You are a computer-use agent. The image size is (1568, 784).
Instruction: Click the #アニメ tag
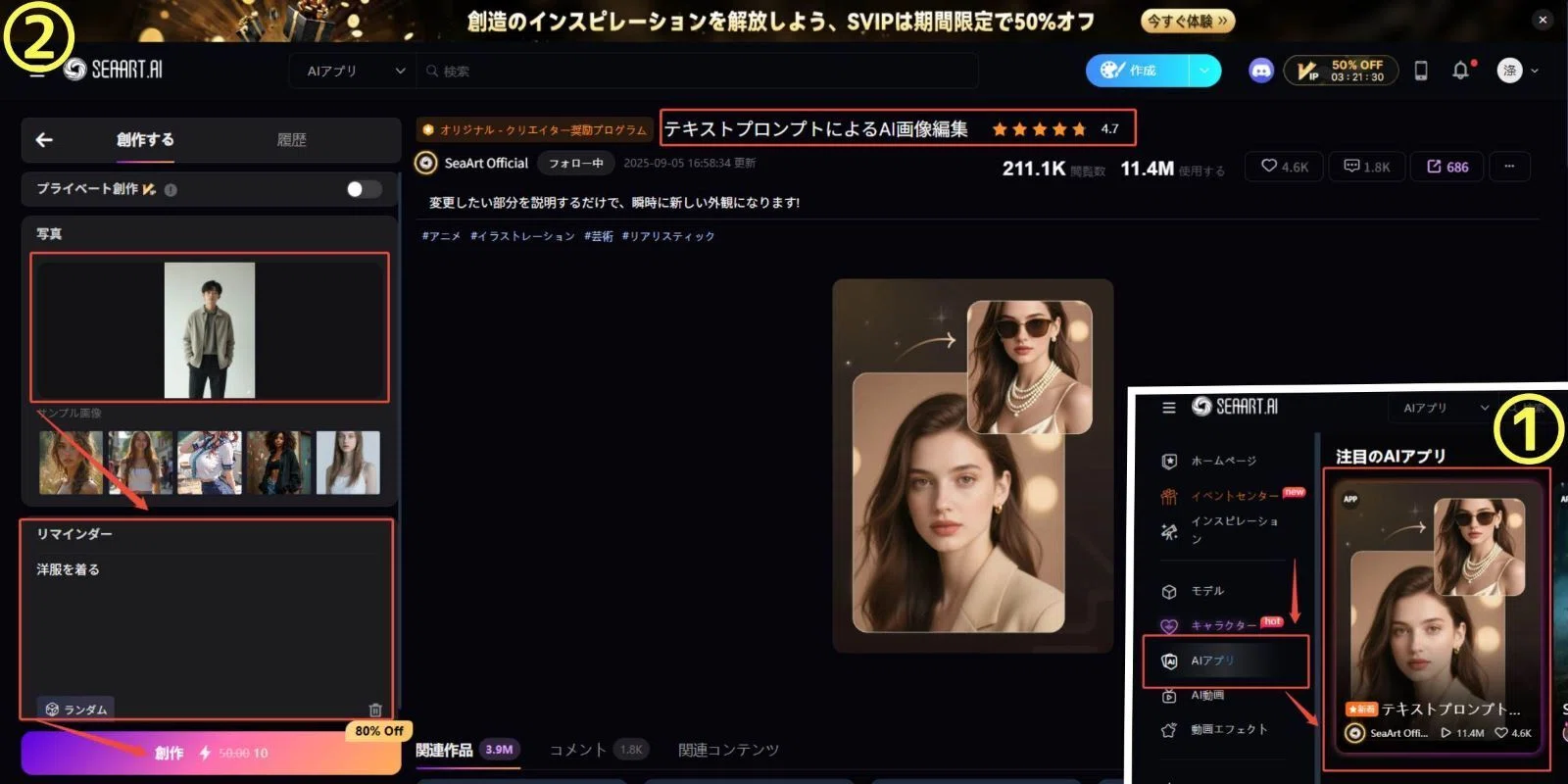coord(441,236)
